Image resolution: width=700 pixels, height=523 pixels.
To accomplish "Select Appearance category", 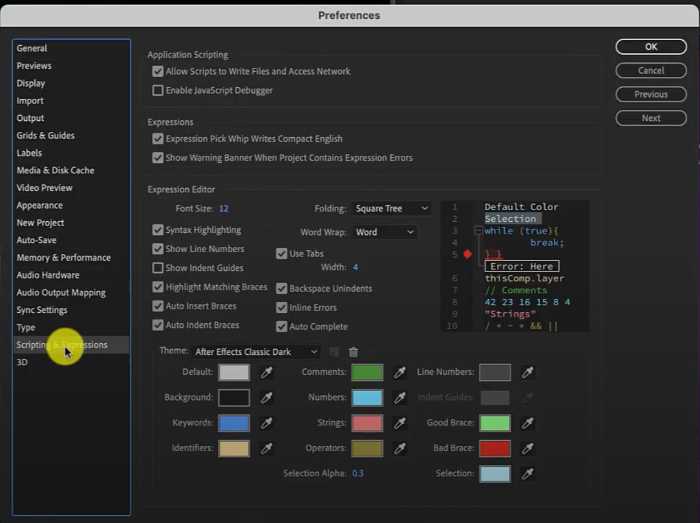I will coord(40,205).
